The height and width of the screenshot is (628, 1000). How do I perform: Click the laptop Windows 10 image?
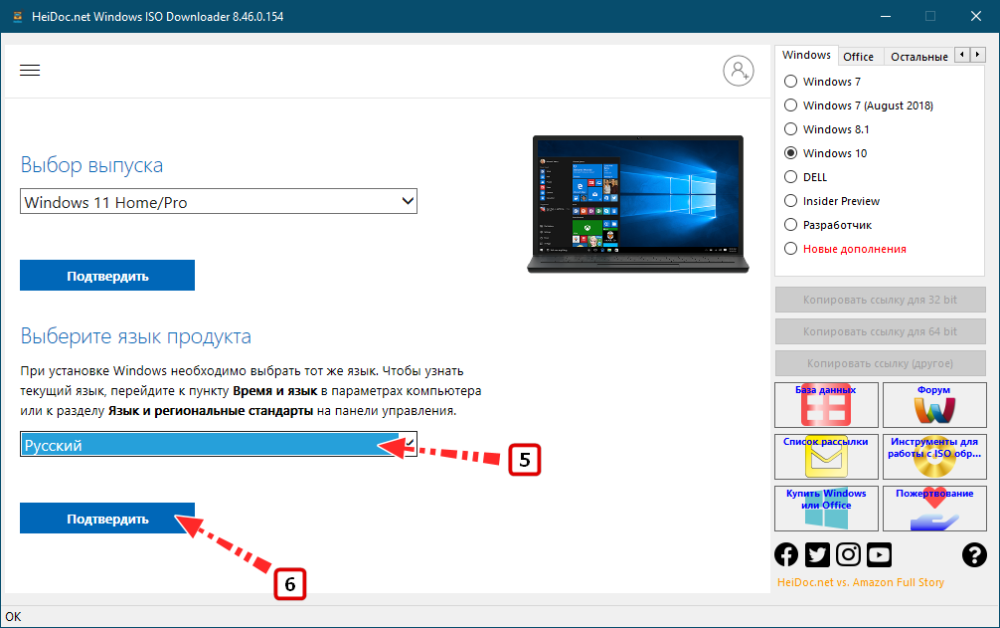(638, 204)
